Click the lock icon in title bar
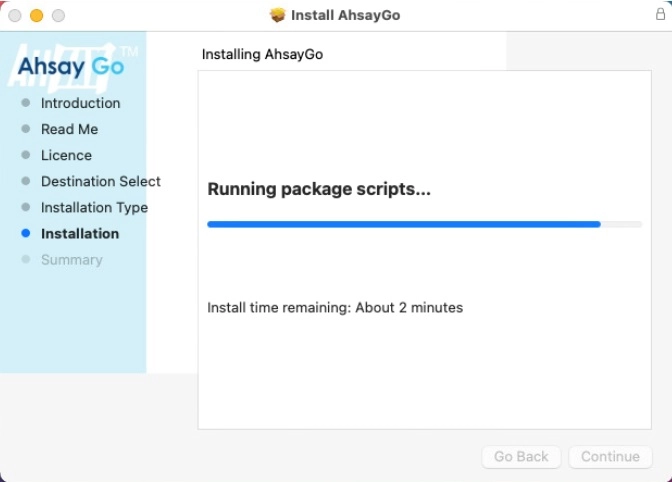Image resolution: width=672 pixels, height=482 pixels. pos(660,14)
